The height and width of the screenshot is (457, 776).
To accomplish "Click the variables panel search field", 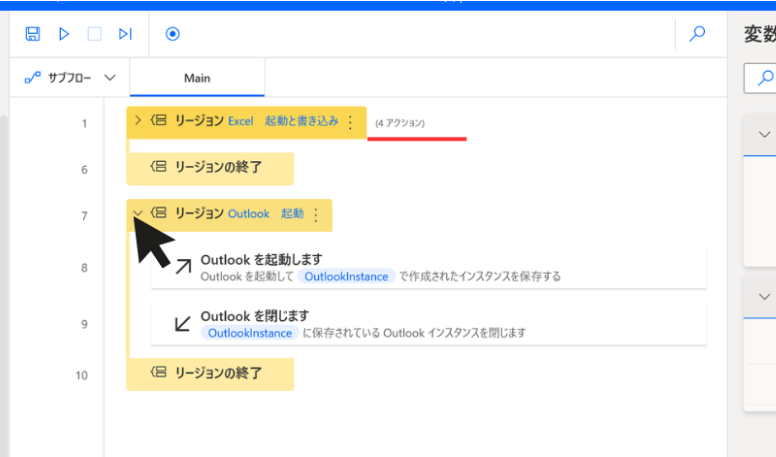I will pos(760,78).
